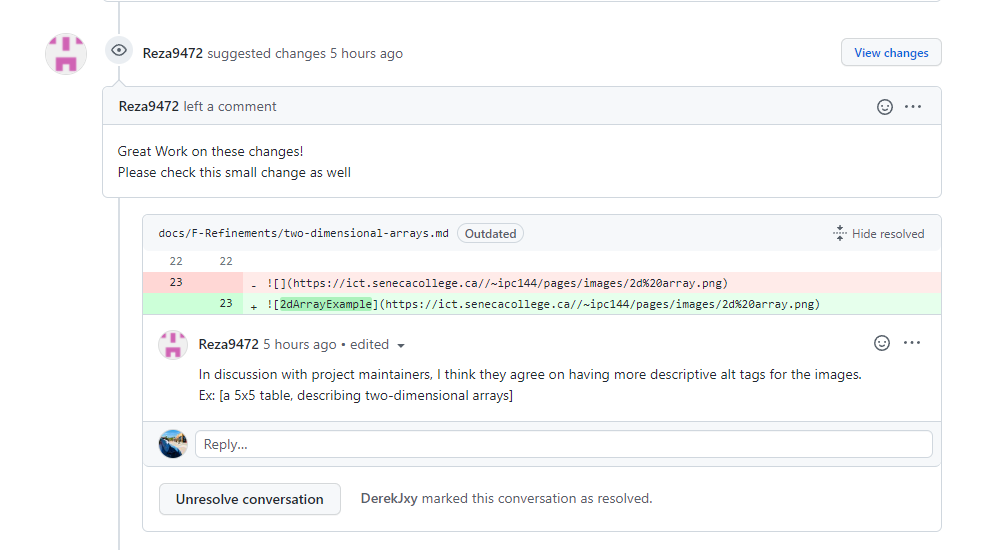
Task: Add emoji reaction to alt tags comment
Action: 882,343
